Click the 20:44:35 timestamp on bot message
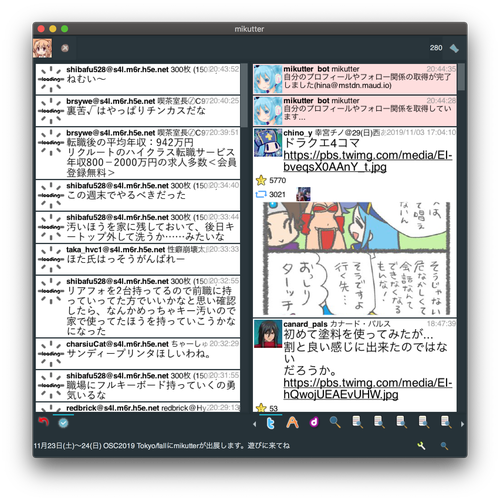500x501 pixels. click(441, 69)
